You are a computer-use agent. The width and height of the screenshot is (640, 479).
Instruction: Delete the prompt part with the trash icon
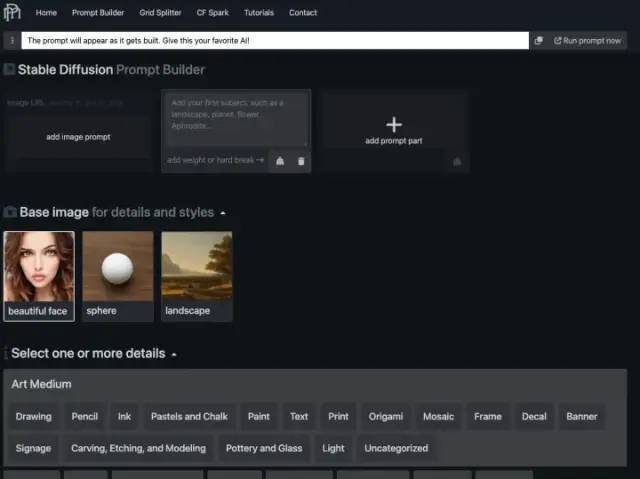301,161
